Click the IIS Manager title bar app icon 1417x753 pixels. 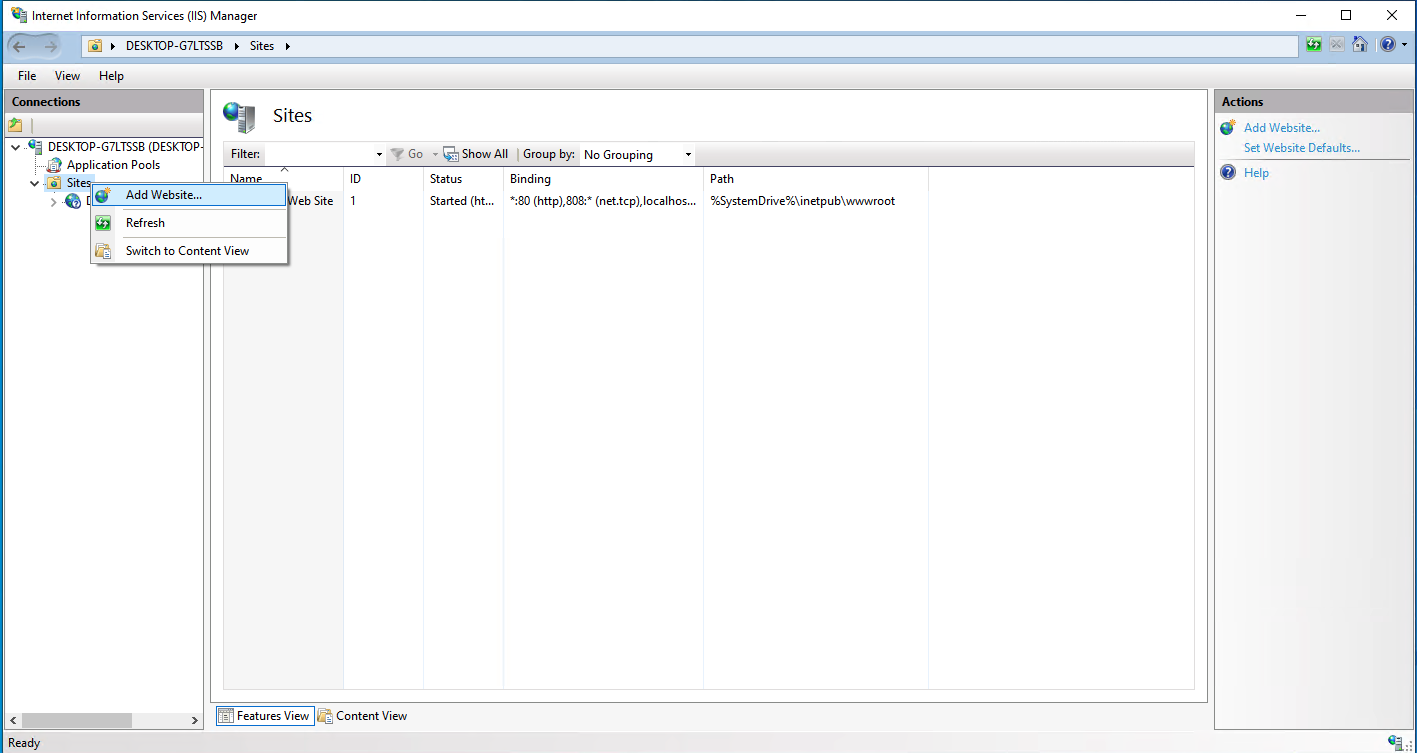[x=19, y=15]
